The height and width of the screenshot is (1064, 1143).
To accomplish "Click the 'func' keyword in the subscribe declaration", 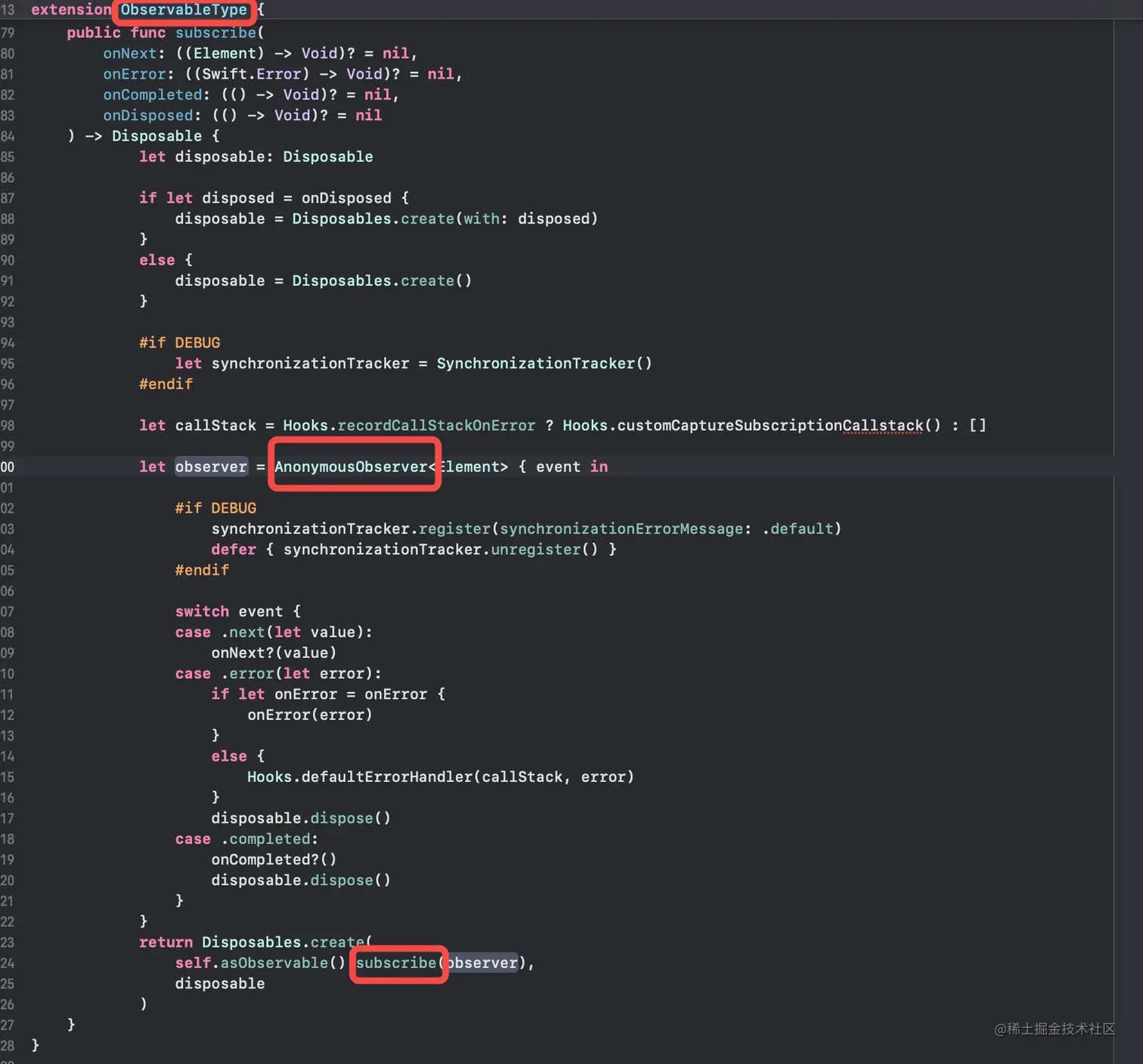I will [x=148, y=33].
